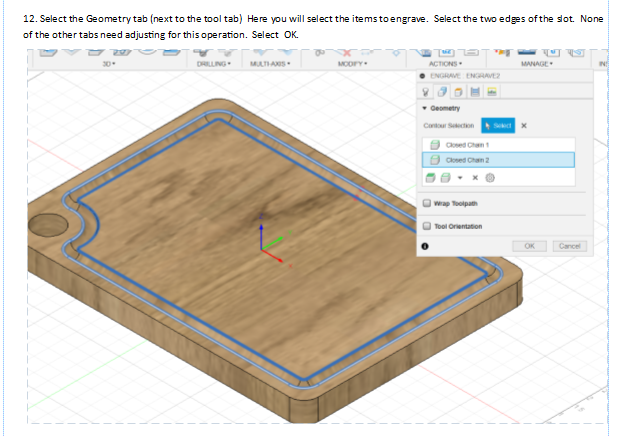Open the Heights tab in Engrave dialog
This screenshot has height=436, width=617.
(x=458, y=92)
